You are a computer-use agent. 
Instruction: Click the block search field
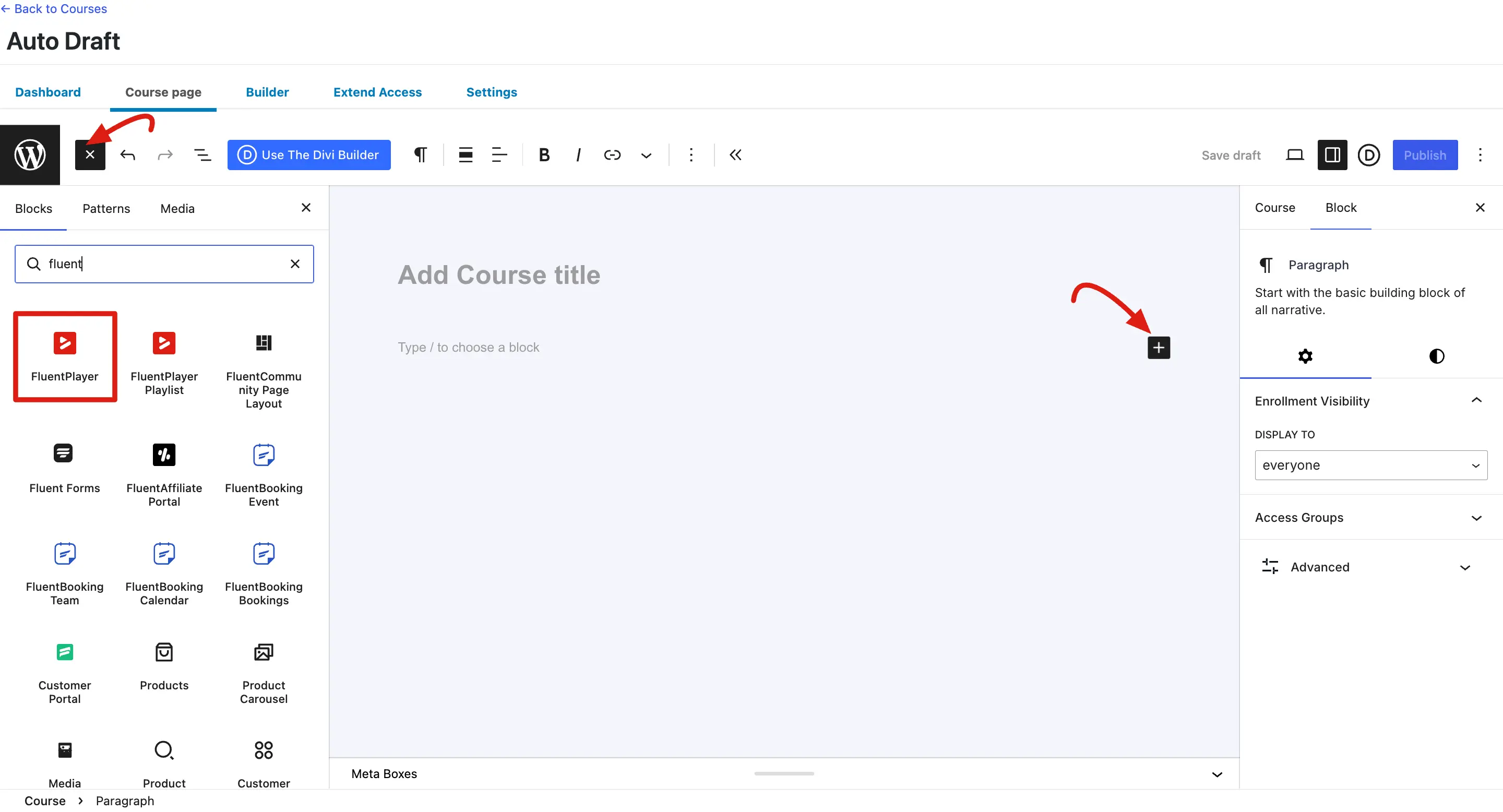164,264
